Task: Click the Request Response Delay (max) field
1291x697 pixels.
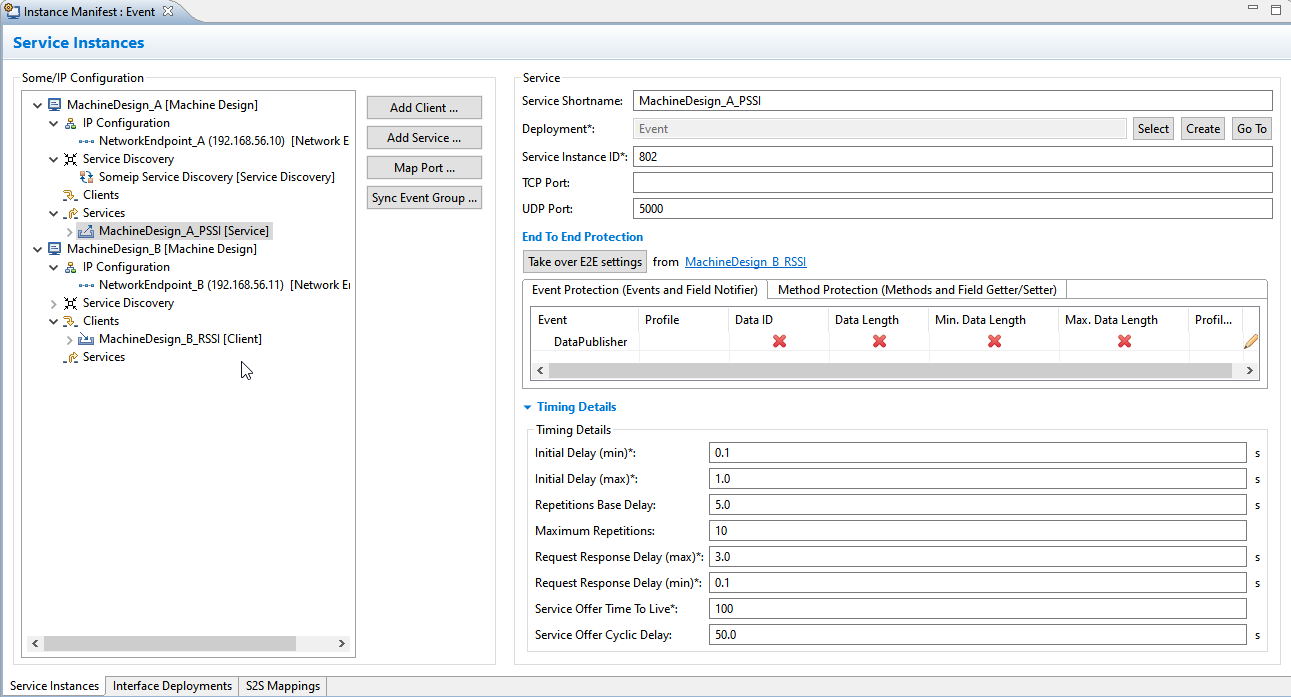Action: tap(978, 557)
